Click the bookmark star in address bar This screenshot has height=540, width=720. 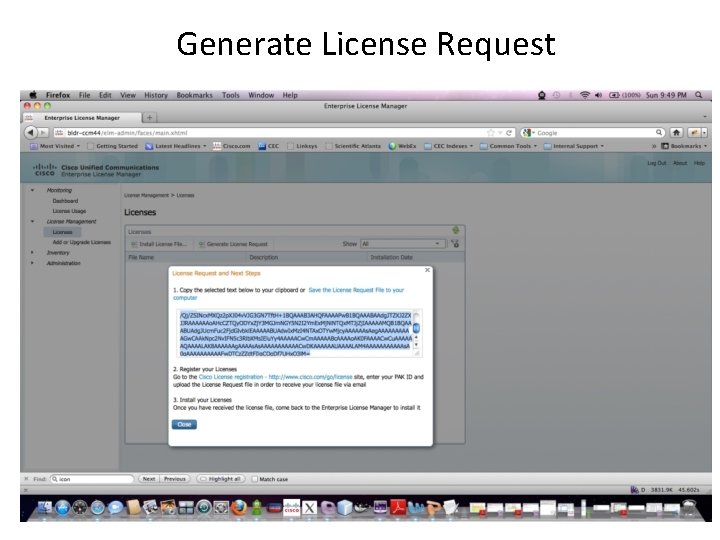(490, 133)
